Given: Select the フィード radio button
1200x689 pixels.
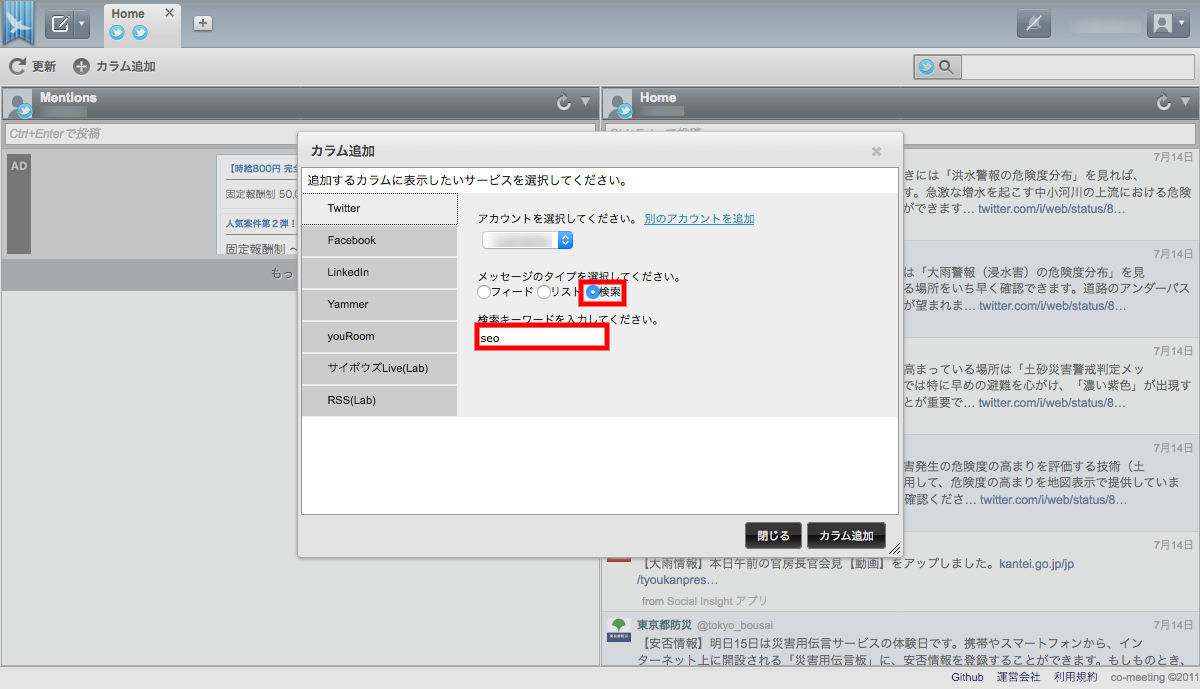Looking at the screenshot, I should (485, 292).
